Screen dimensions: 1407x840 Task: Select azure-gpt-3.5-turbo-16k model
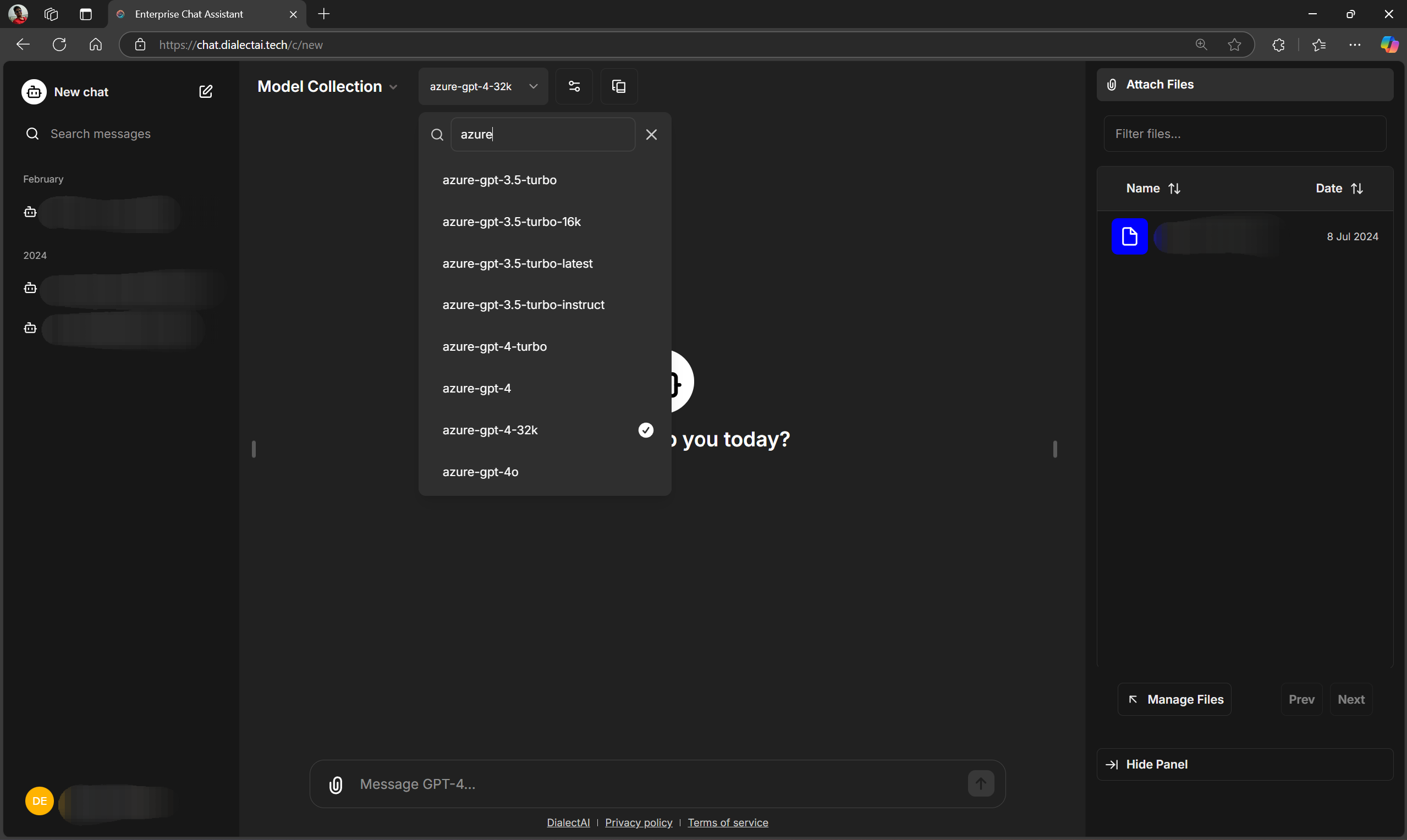(x=545, y=222)
